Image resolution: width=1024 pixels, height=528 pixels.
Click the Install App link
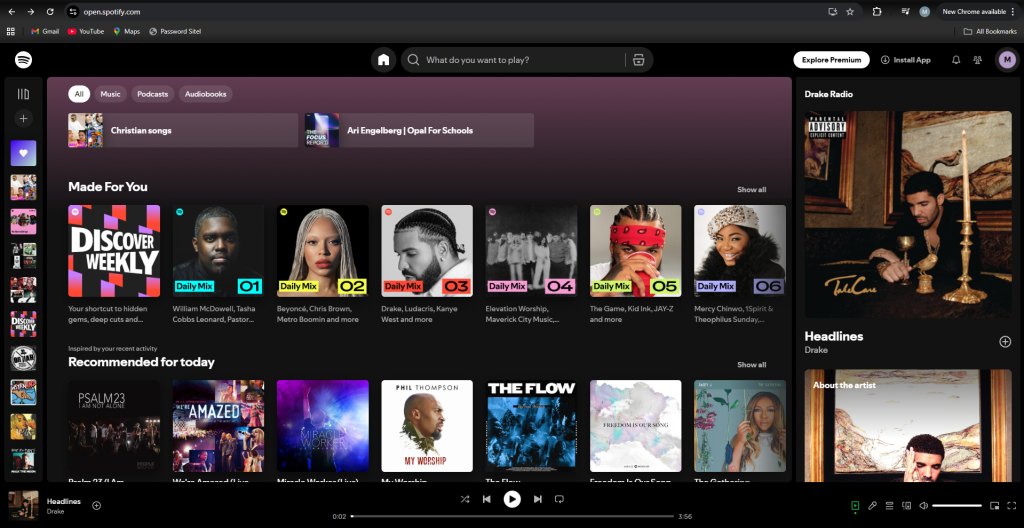coord(906,60)
